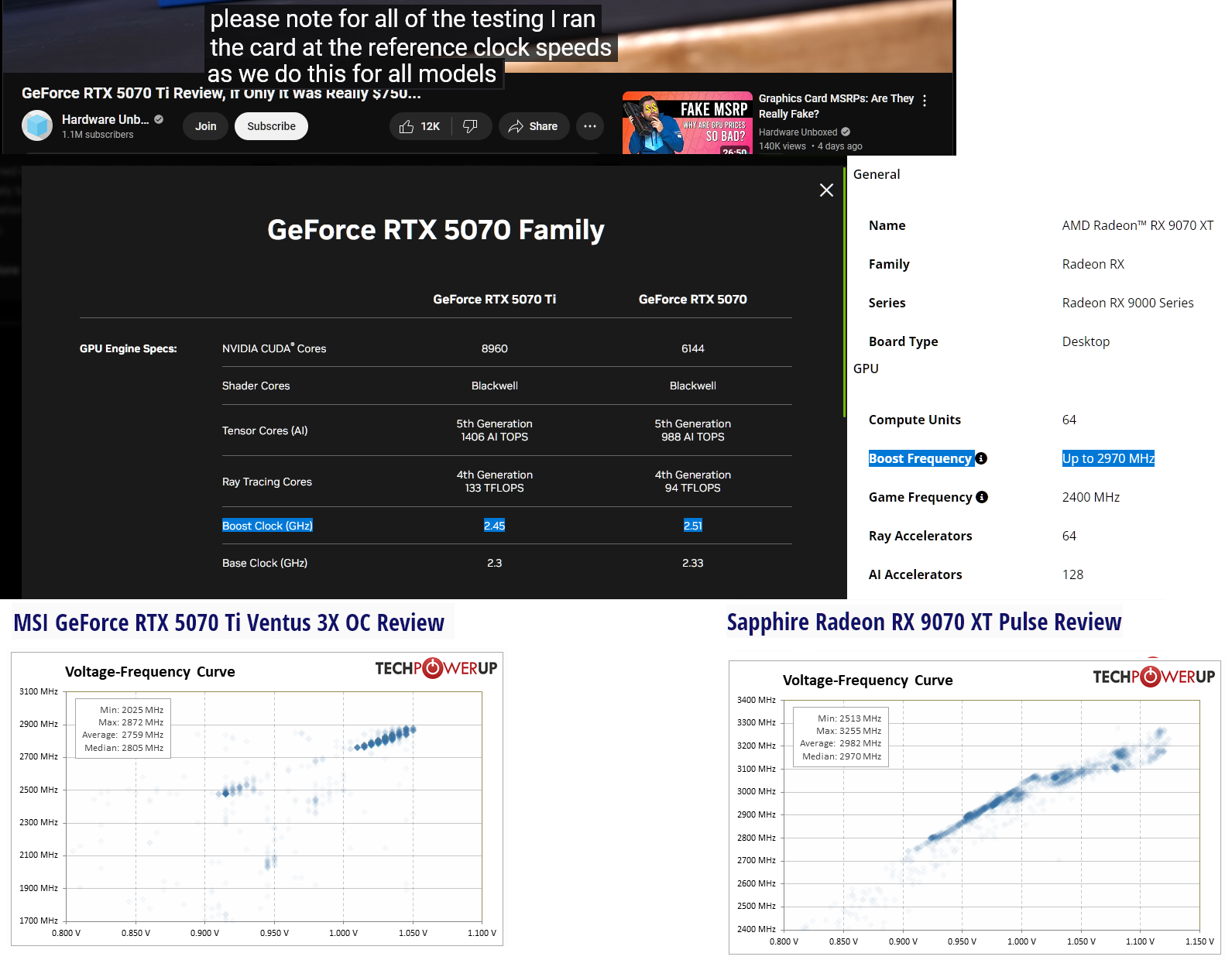Click the '1.1M subscribers' count
The height and width of the screenshot is (960, 1232).
tap(98, 135)
